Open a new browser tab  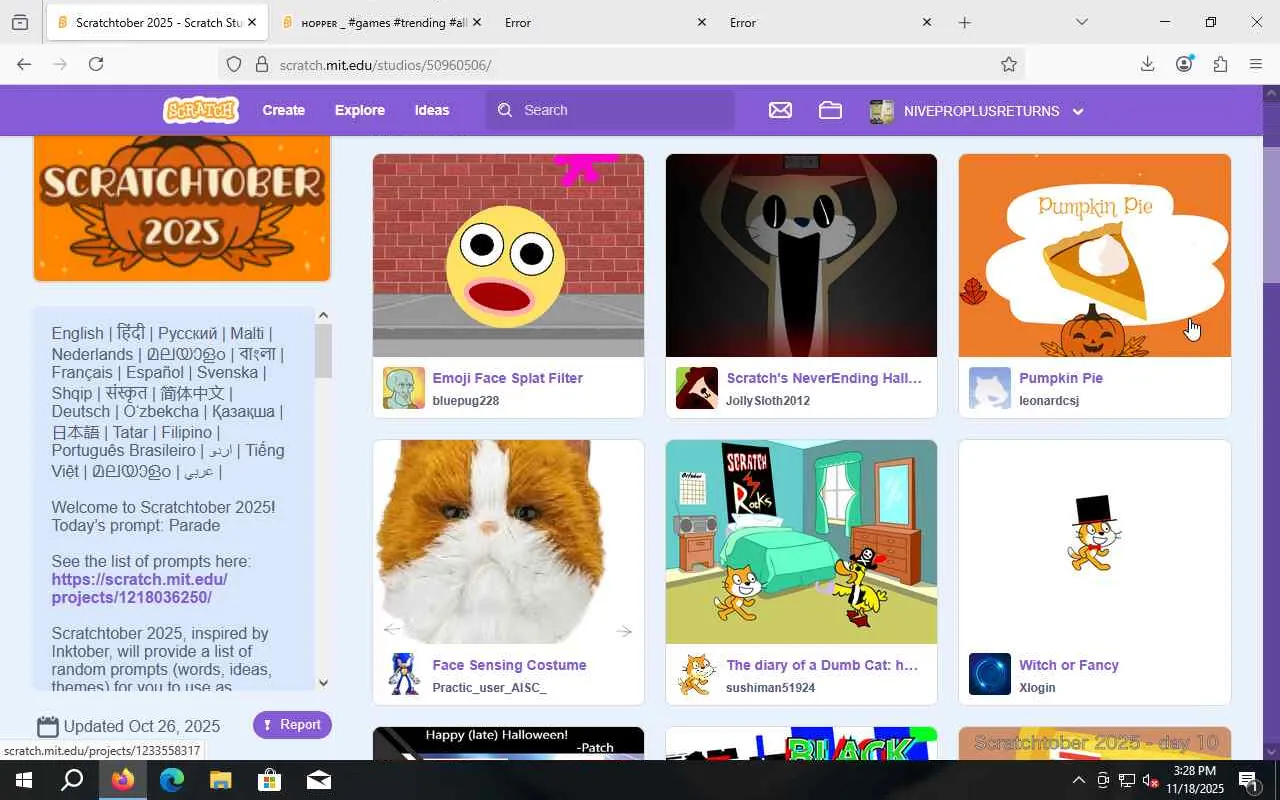coord(964,22)
